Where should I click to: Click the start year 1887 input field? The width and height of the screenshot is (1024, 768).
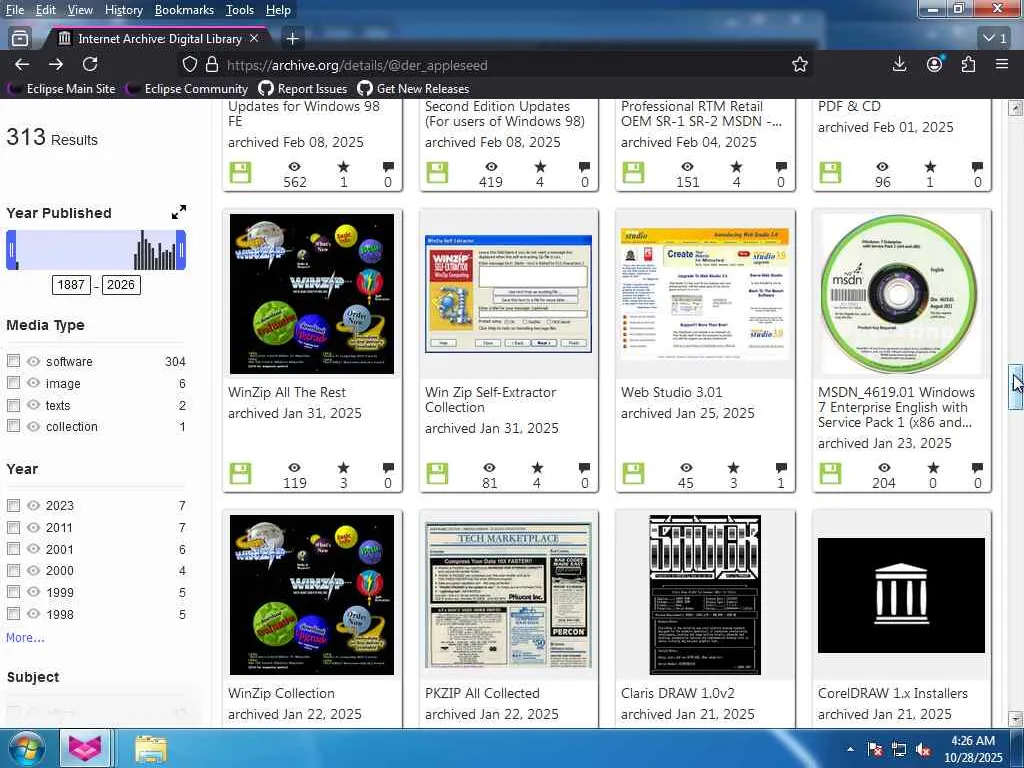coord(71,285)
